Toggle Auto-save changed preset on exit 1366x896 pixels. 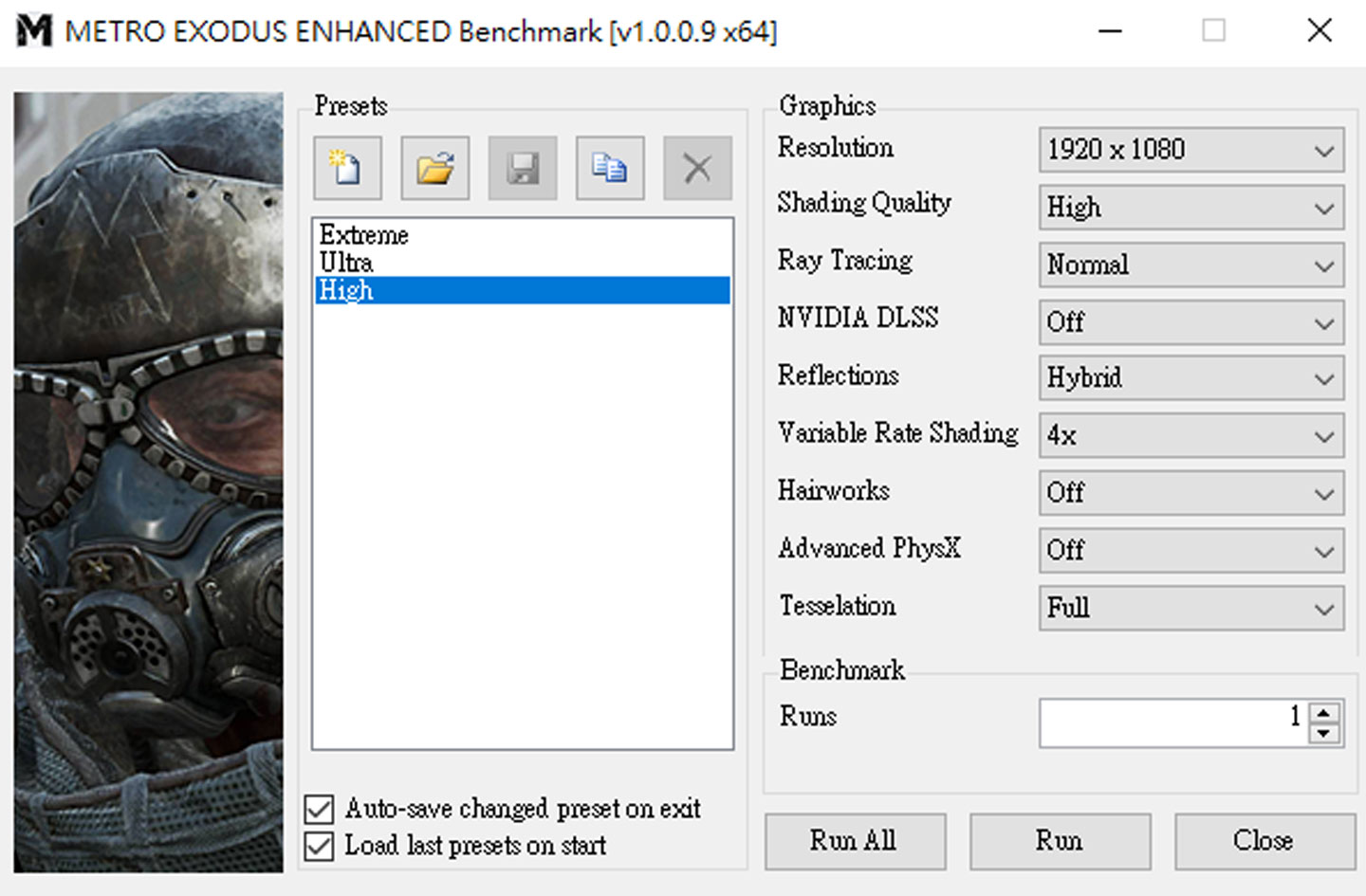click(x=320, y=810)
